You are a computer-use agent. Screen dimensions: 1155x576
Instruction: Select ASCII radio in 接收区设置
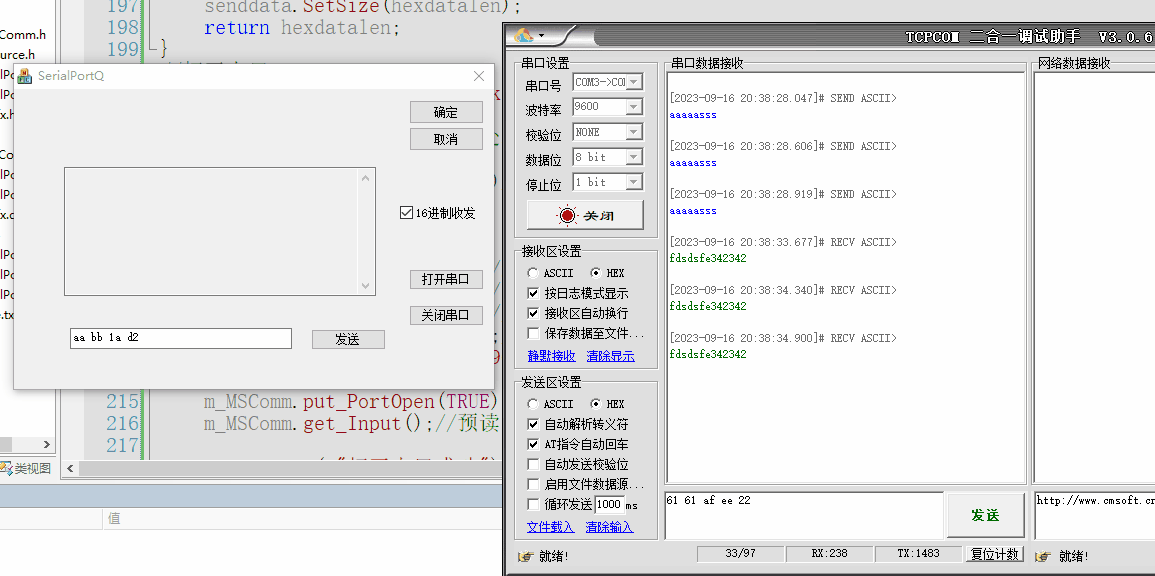point(533,273)
